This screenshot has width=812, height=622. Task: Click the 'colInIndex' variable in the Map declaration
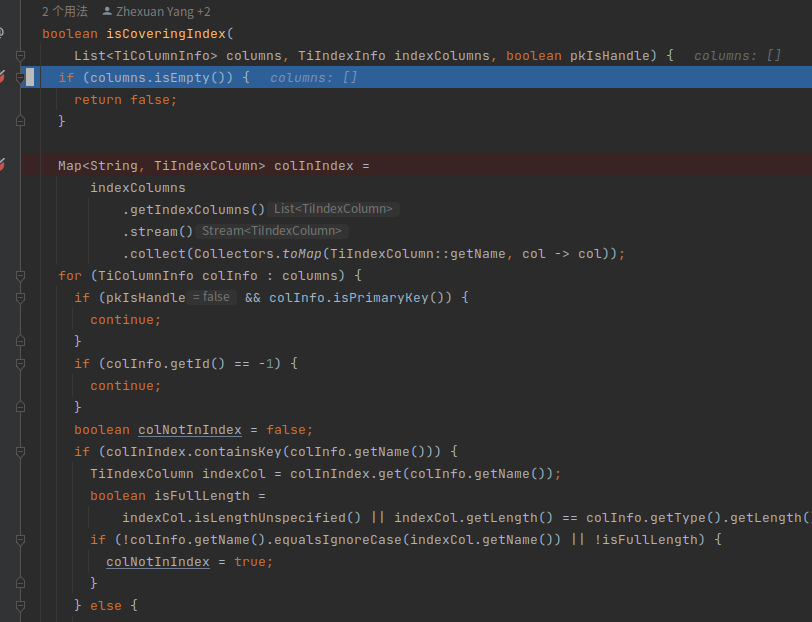(x=314, y=166)
